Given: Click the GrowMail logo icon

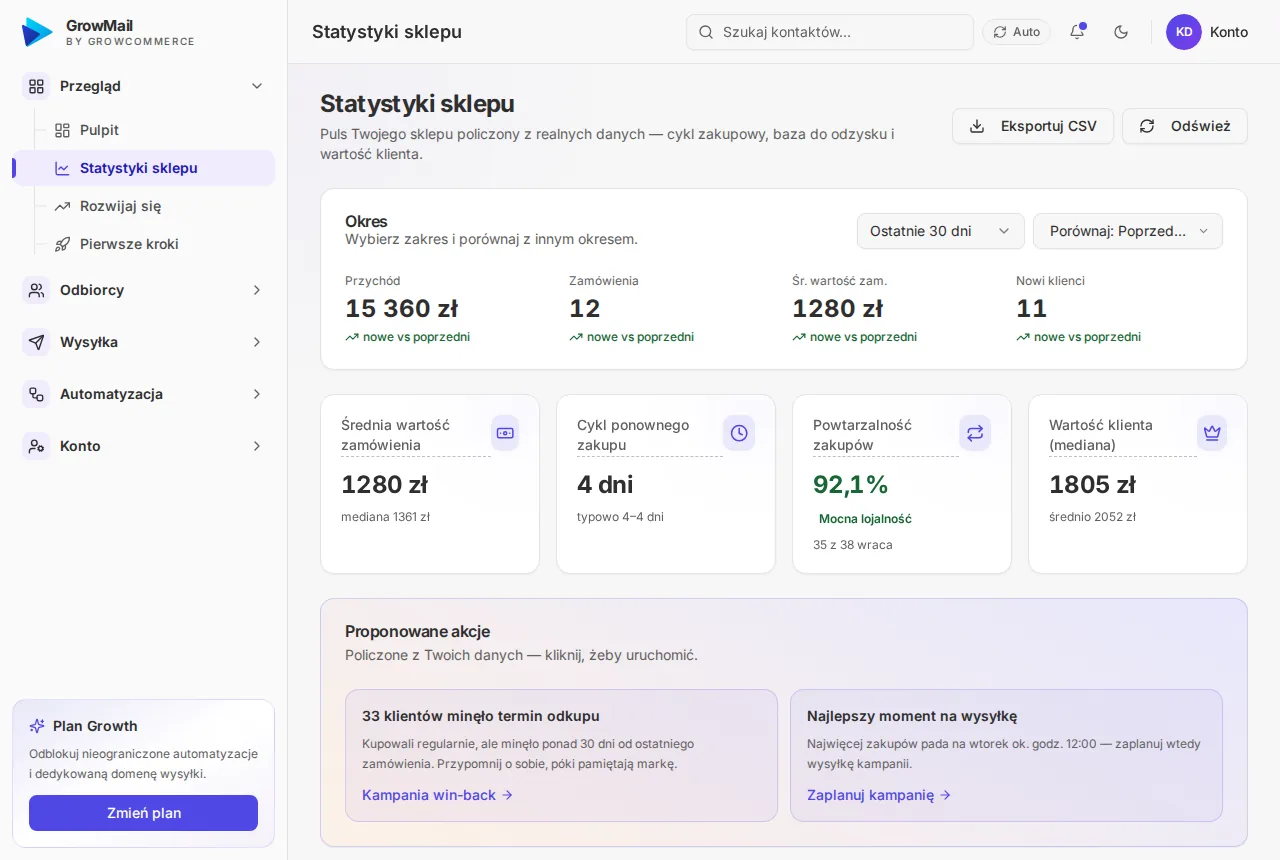Looking at the screenshot, I should point(37,32).
